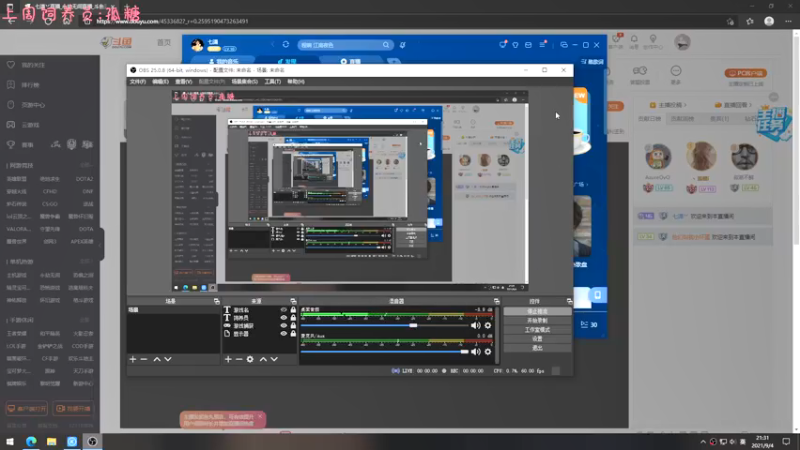Click browser address bar URL
Screen dimensions: 800x450
click(x=172, y=21)
